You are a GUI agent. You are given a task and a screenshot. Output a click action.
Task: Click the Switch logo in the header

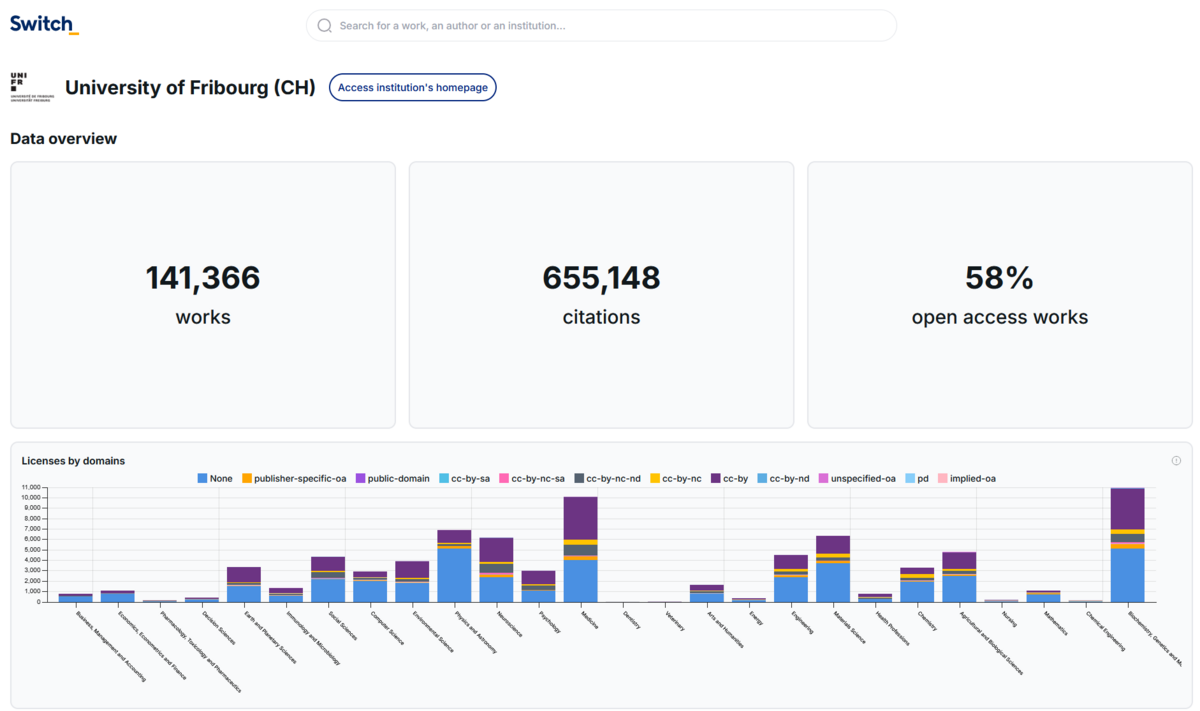click(x=44, y=24)
